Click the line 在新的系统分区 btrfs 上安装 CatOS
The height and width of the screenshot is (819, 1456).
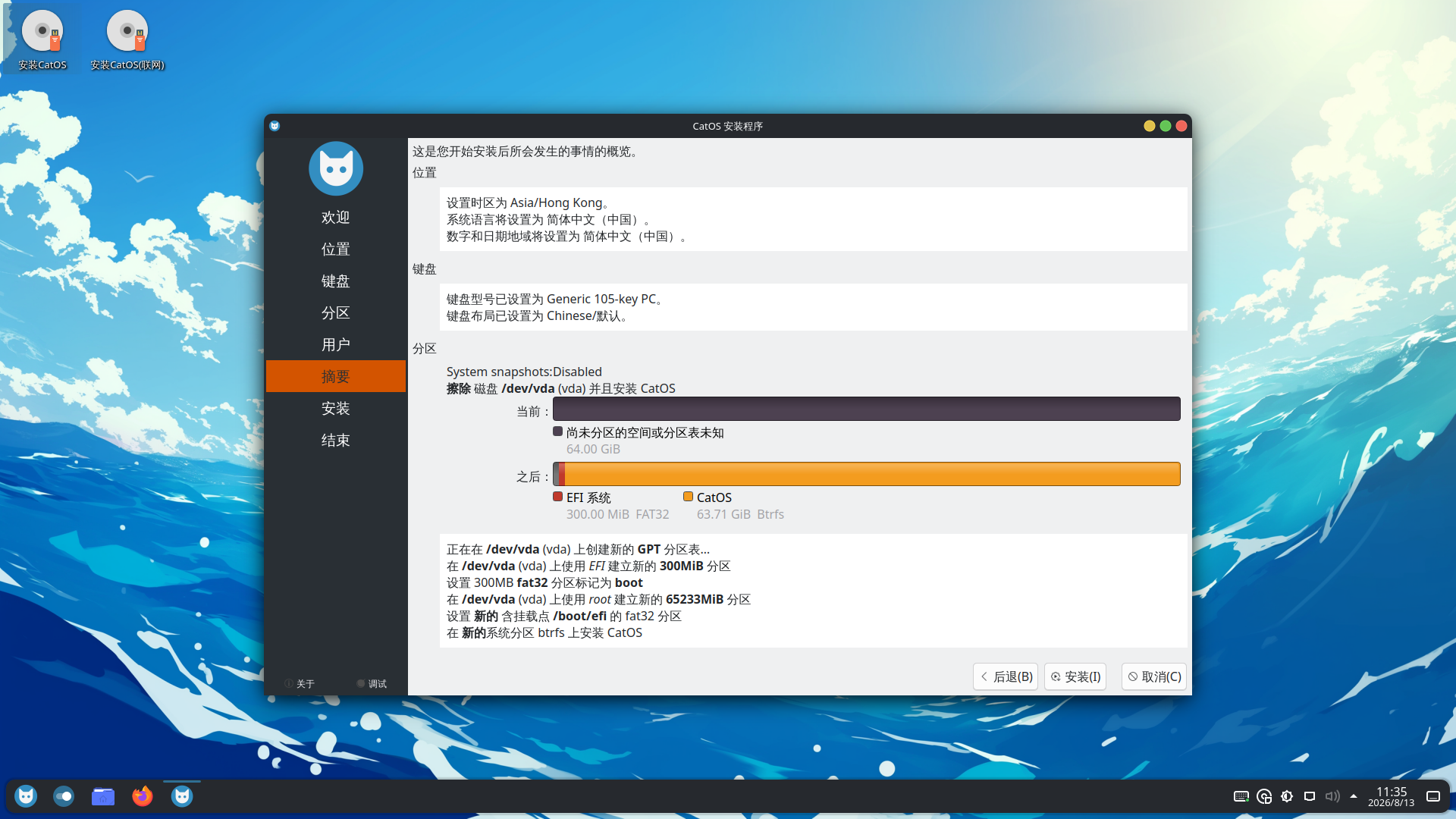click(544, 633)
